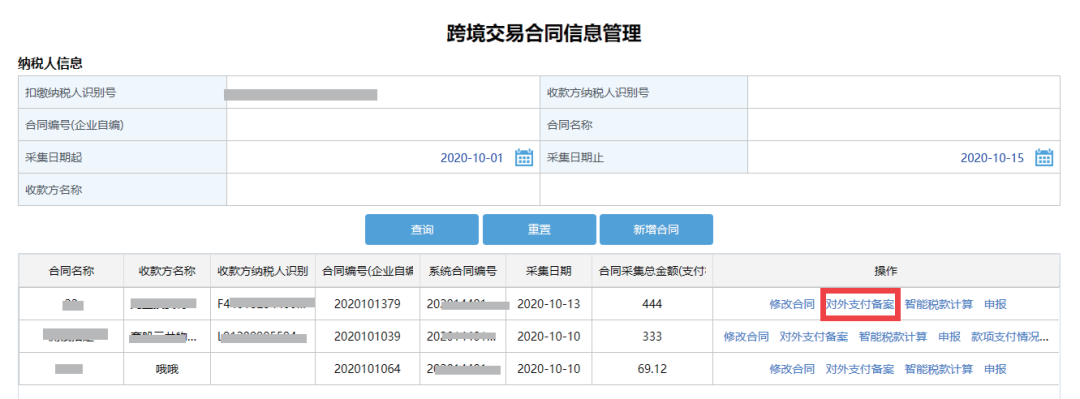Open calendar picker for 采集日期止
The height and width of the screenshot is (399, 1080).
[1044, 157]
